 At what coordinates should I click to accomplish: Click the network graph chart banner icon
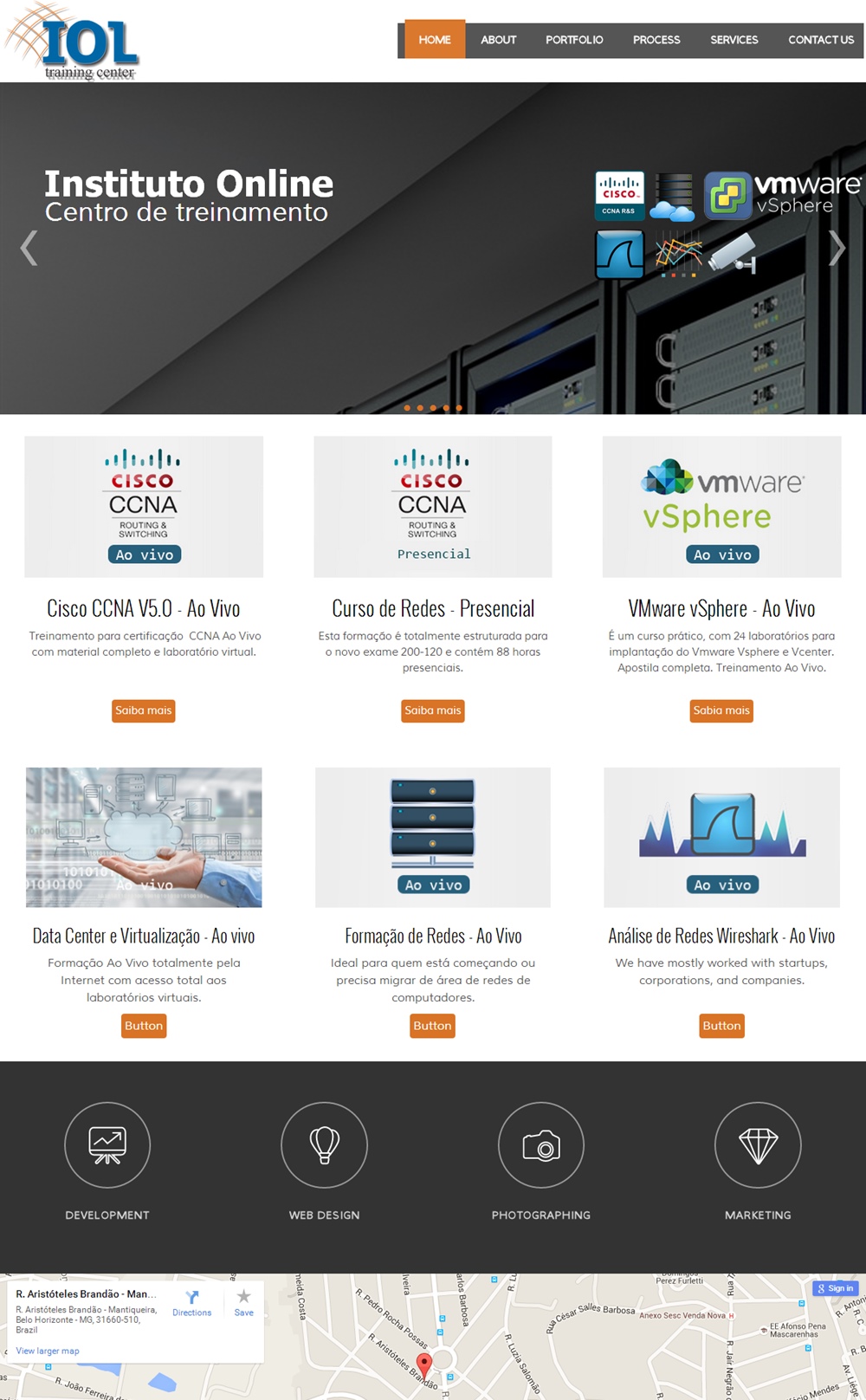[677, 255]
